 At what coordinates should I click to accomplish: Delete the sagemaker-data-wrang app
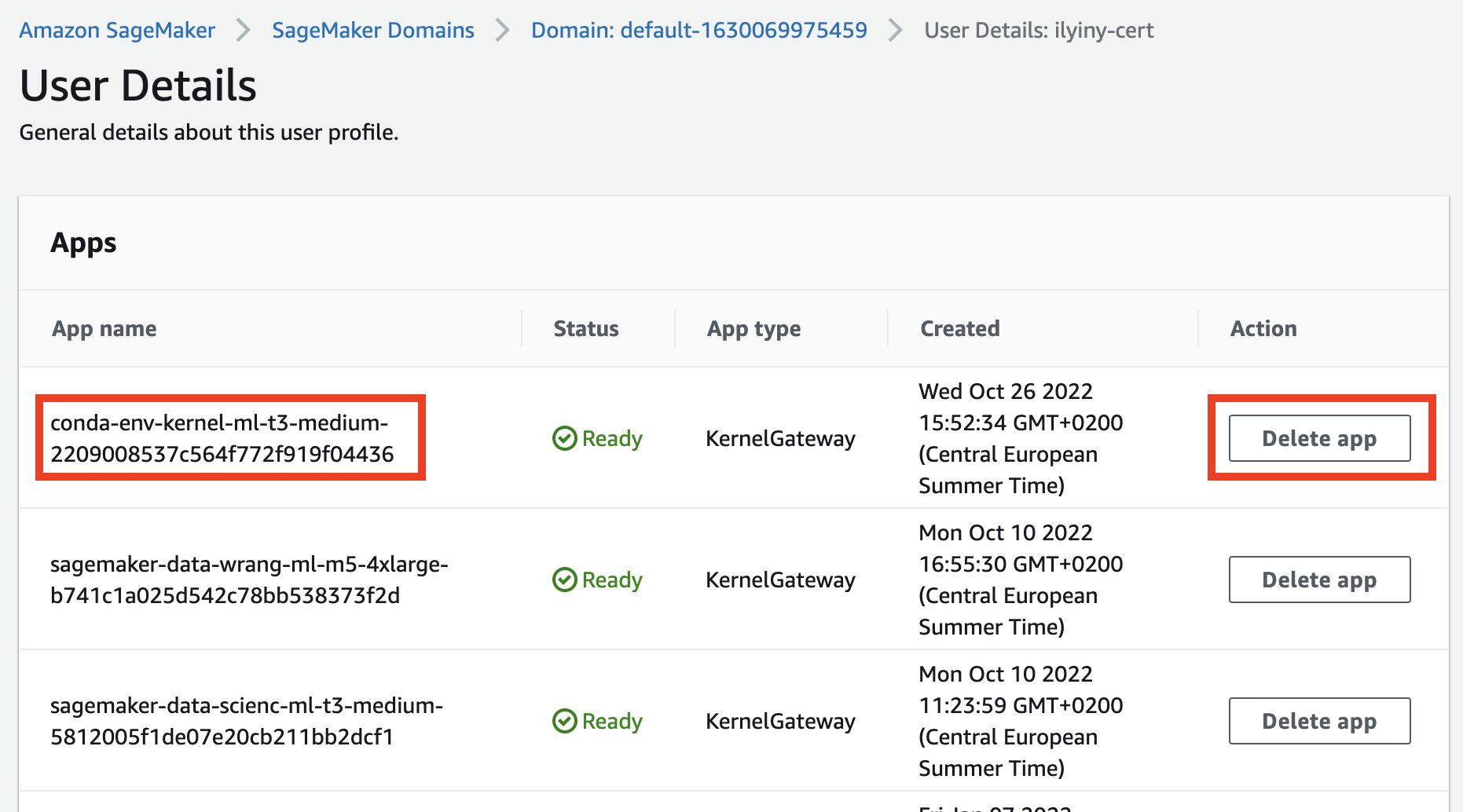point(1319,580)
